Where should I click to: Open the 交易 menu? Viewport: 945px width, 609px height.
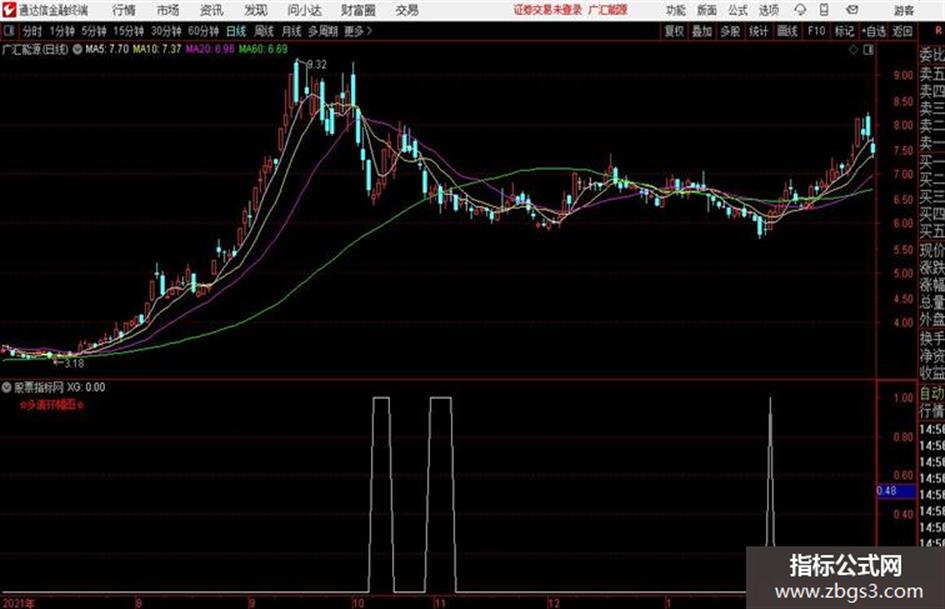coord(407,10)
